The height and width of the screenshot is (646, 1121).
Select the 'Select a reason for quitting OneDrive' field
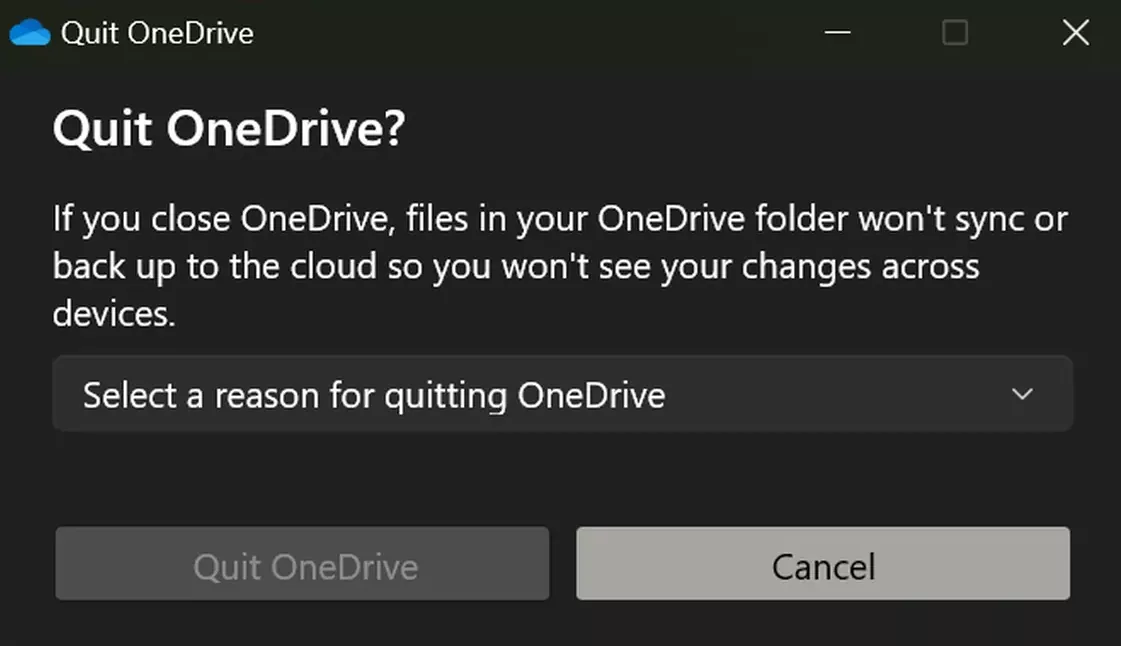[560, 394]
